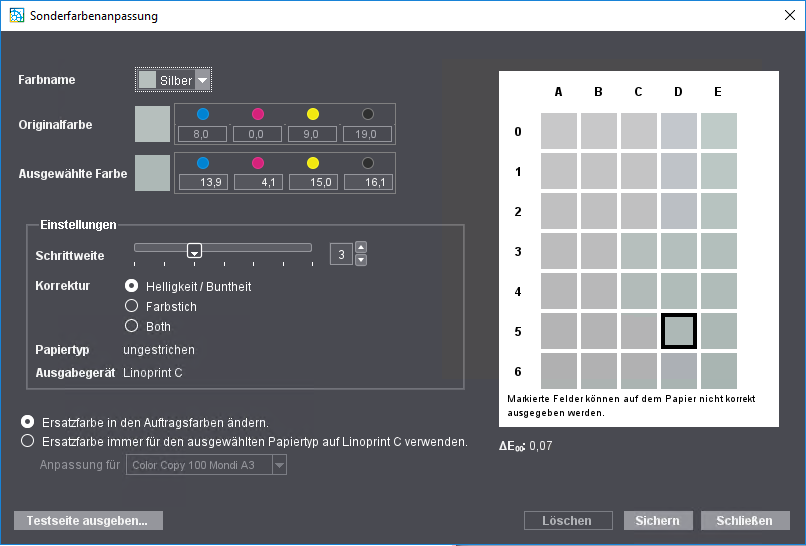Click the selected color black field 16,1
The width and height of the screenshot is (806, 546).
pyautogui.click(x=368, y=182)
